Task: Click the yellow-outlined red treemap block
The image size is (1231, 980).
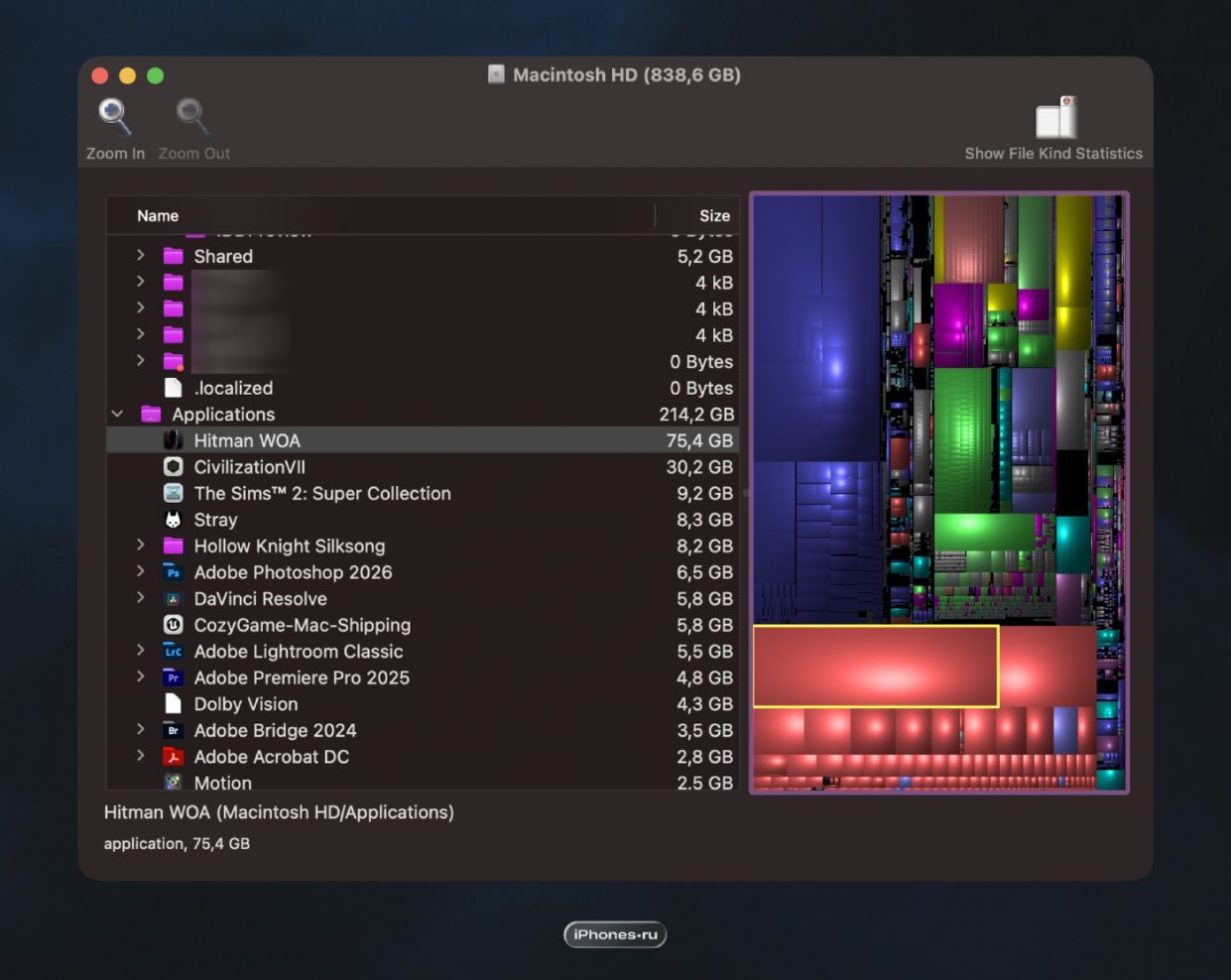Action: pos(876,666)
